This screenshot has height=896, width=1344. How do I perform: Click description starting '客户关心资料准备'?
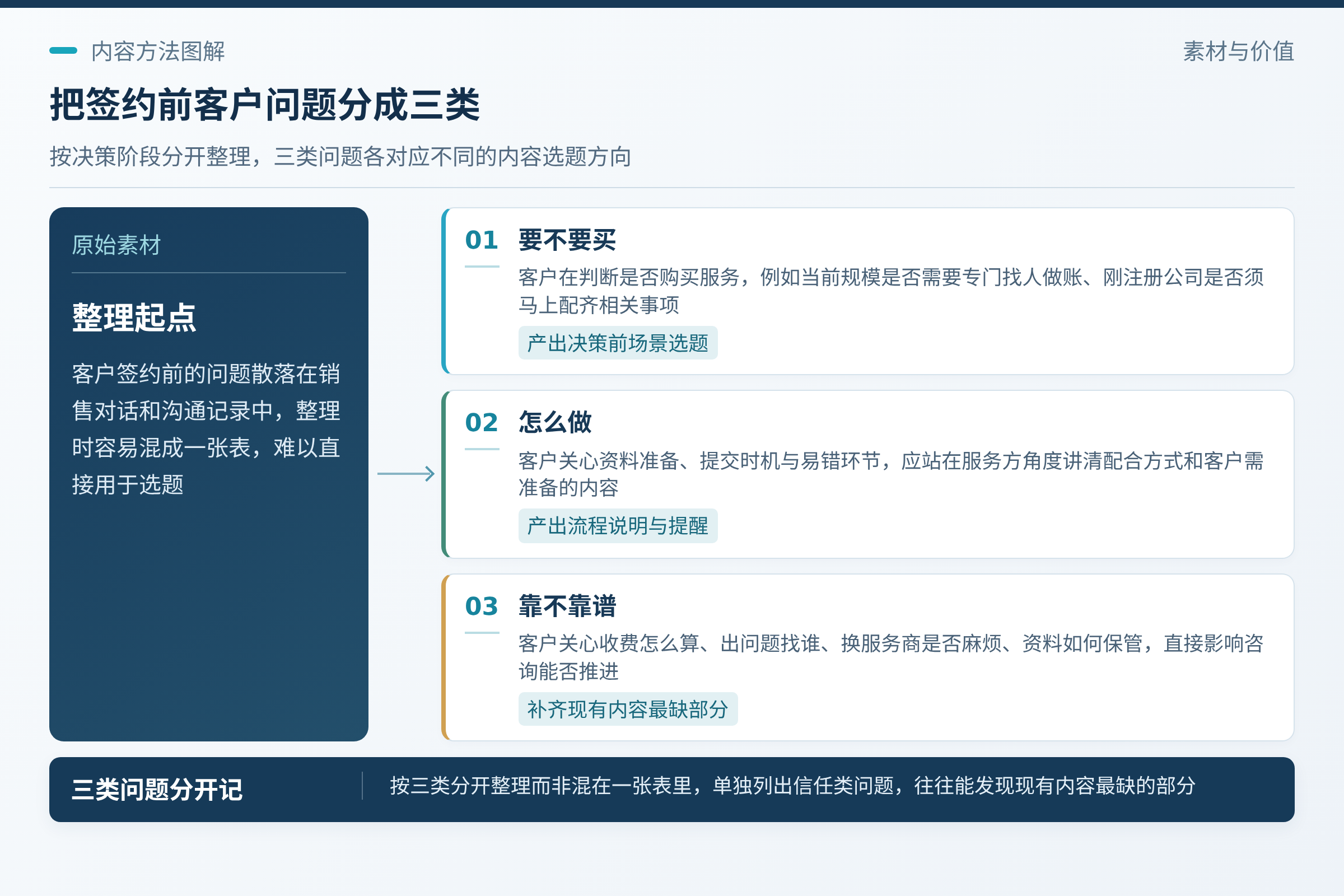point(891,474)
